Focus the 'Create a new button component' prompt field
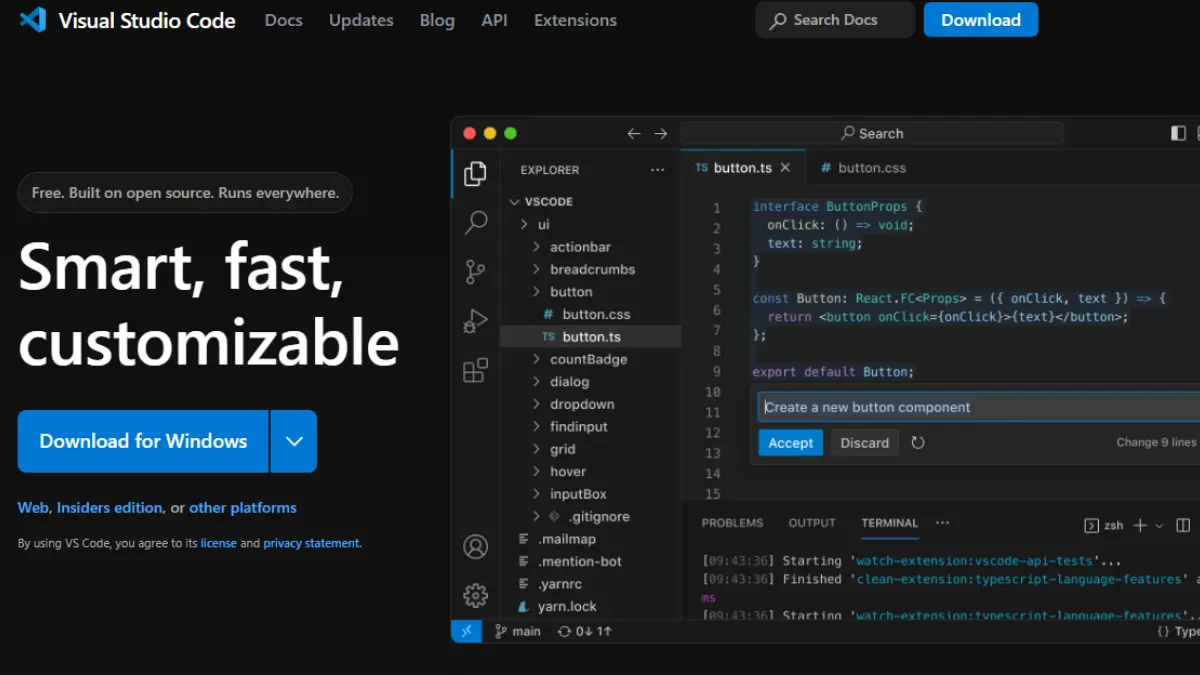 [x=980, y=407]
